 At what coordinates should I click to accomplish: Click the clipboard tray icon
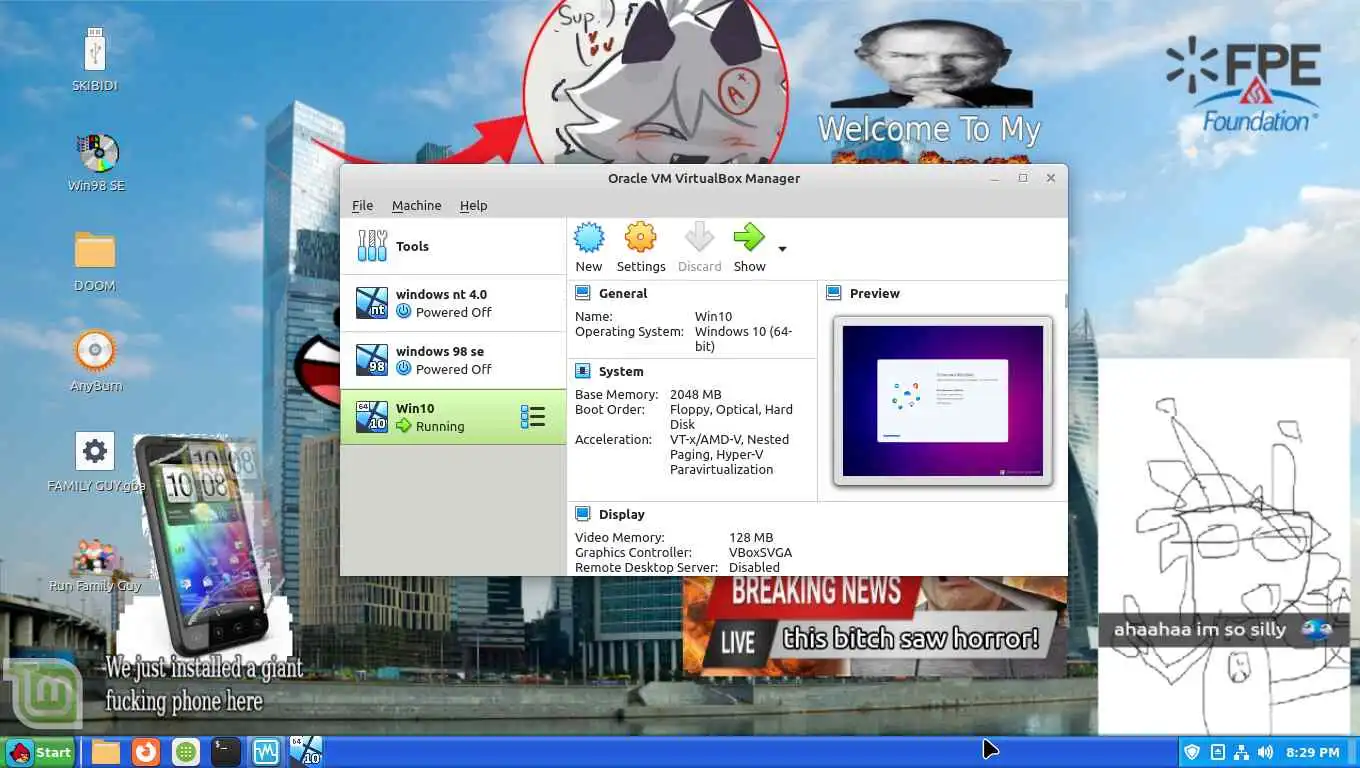click(x=1217, y=752)
